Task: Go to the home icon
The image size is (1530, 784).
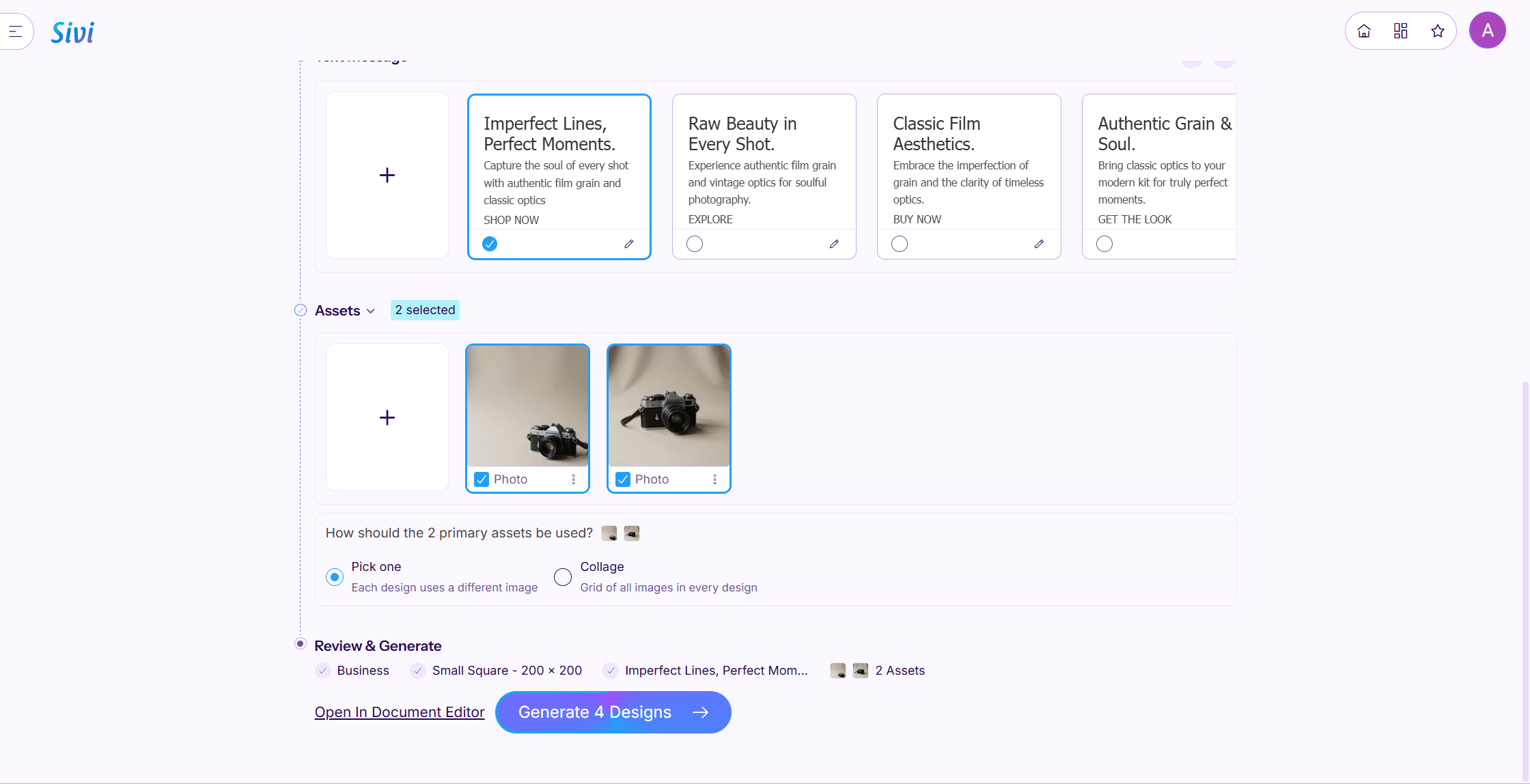Action: tap(1364, 31)
